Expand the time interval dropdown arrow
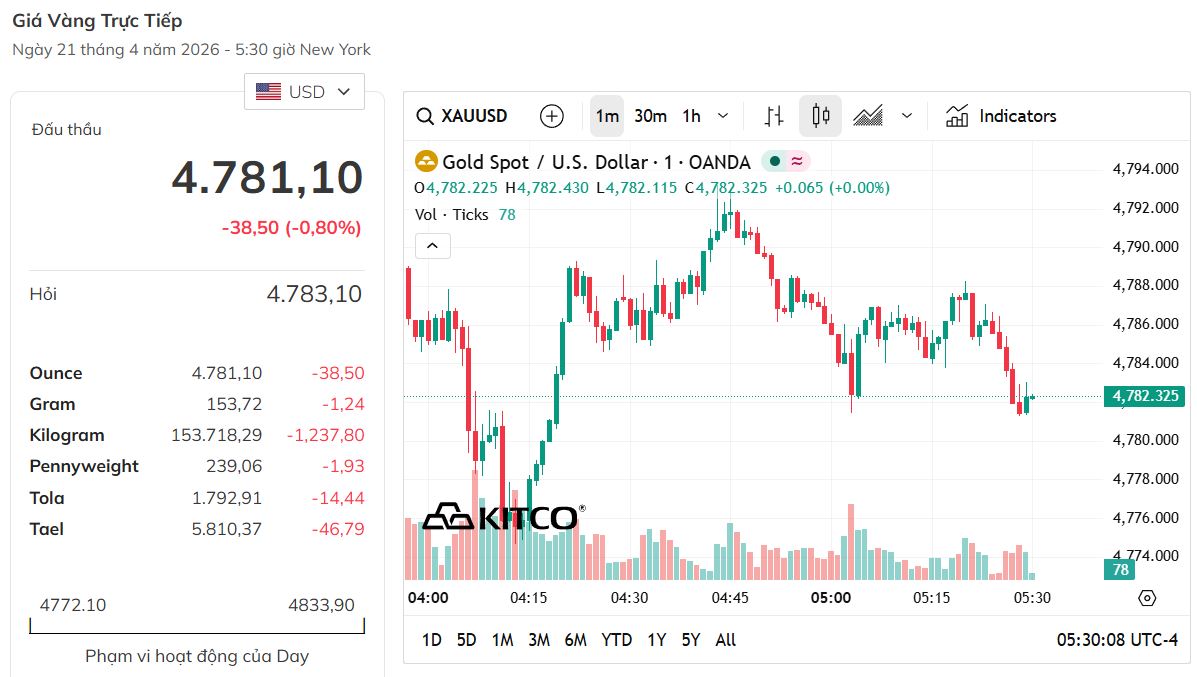1197x677 pixels. 723,116
